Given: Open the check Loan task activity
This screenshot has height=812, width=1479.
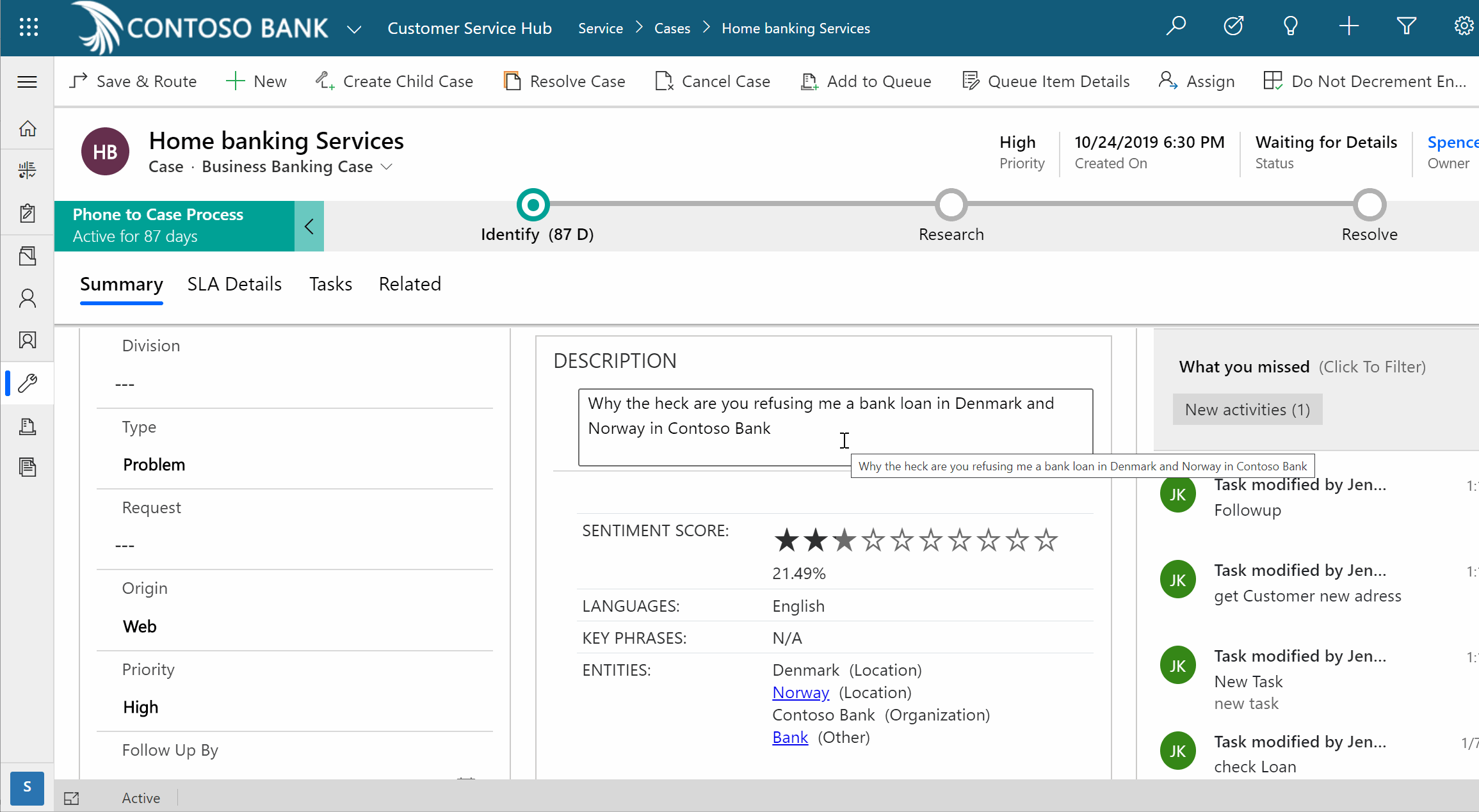Looking at the screenshot, I should [x=1255, y=767].
